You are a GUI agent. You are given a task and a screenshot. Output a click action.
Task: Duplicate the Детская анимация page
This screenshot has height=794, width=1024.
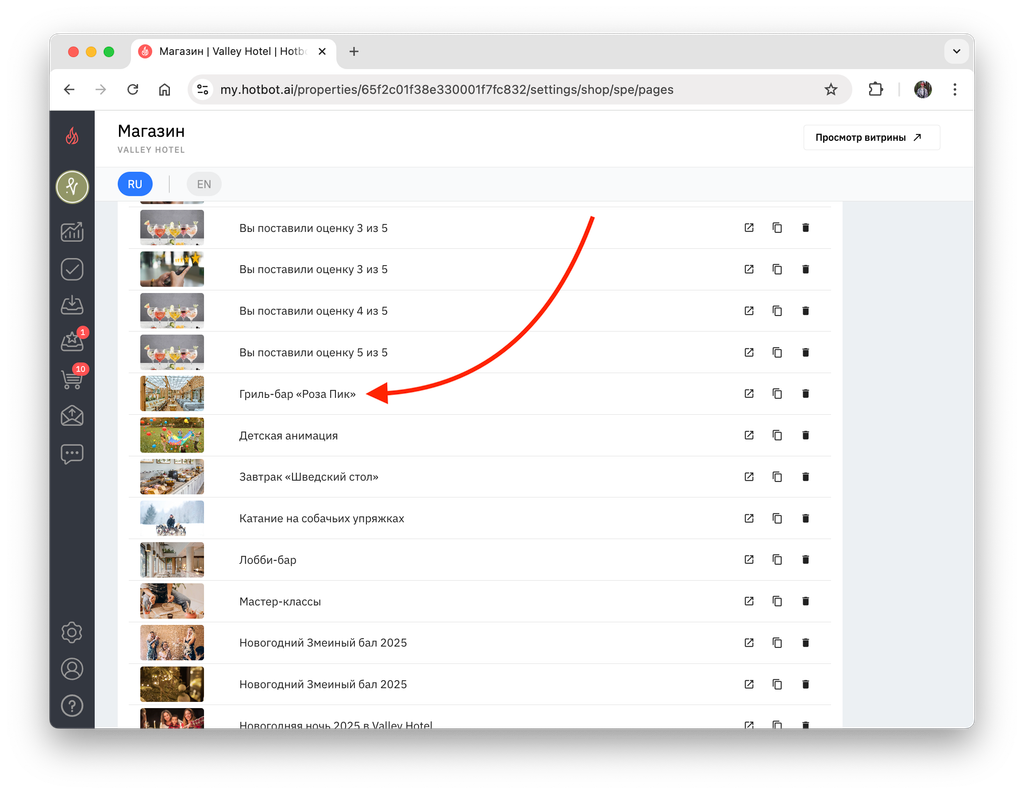click(777, 435)
